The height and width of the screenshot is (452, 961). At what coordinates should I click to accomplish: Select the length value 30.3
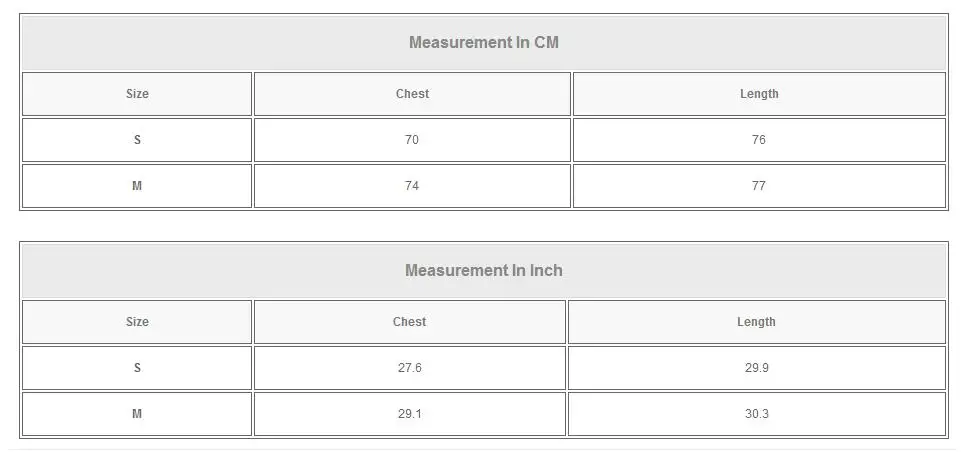click(x=756, y=414)
